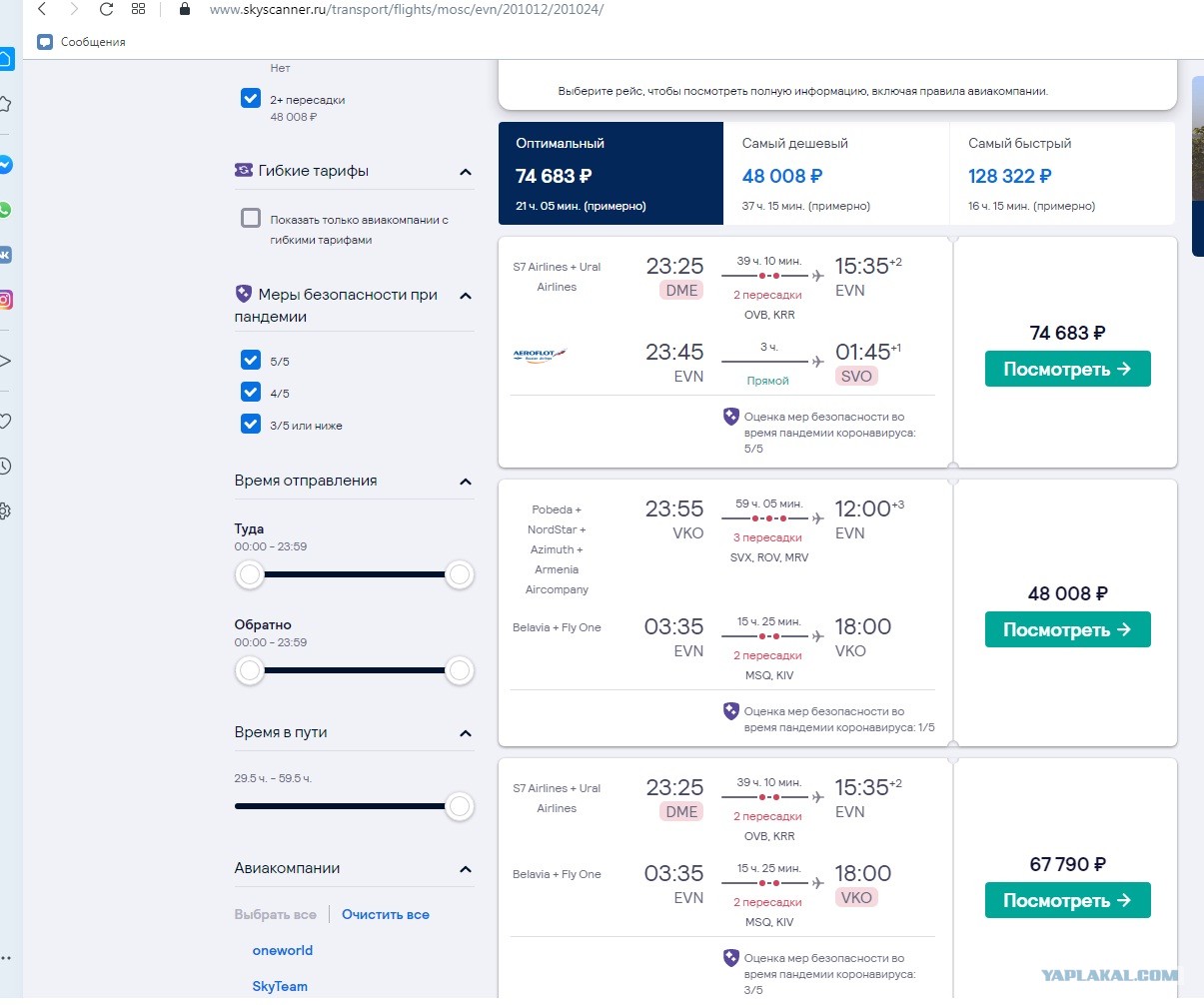Click the SVO airport badge
This screenshot has width=1204, height=1005.
[856, 377]
